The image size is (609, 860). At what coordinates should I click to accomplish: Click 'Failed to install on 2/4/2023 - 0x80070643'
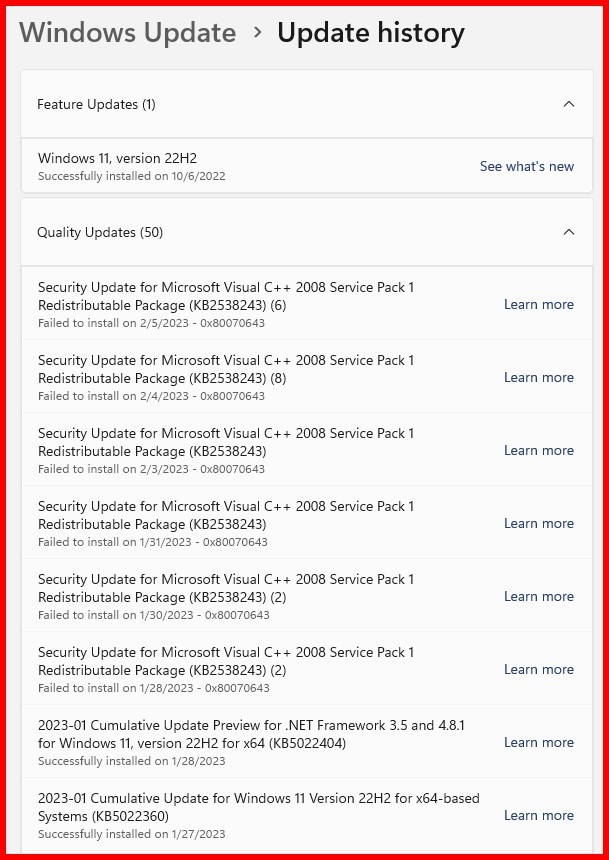pos(151,396)
